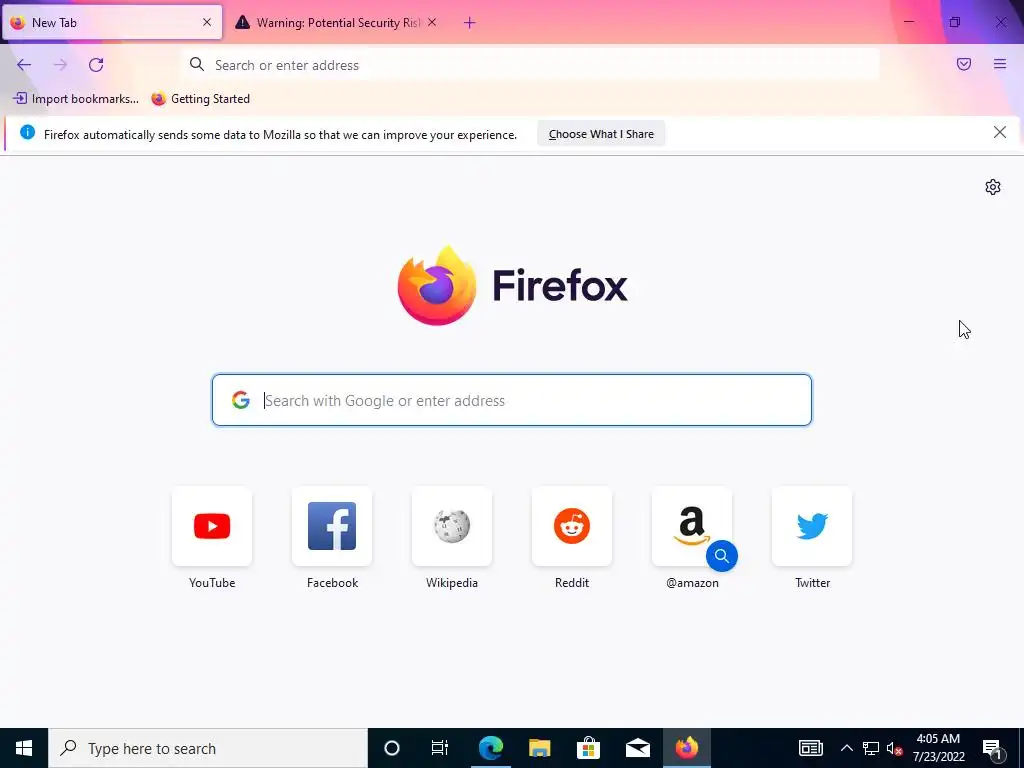Open the notification center icon
The width and height of the screenshot is (1024, 768).
point(993,748)
